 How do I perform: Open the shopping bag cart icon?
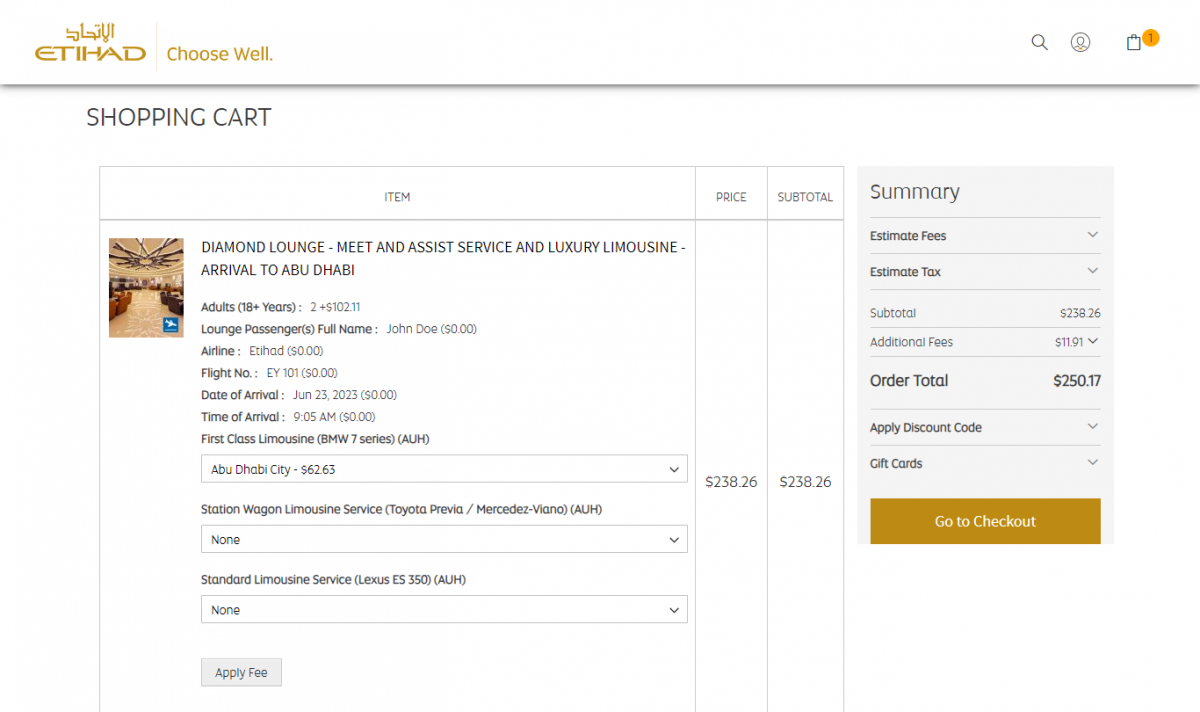(1133, 43)
